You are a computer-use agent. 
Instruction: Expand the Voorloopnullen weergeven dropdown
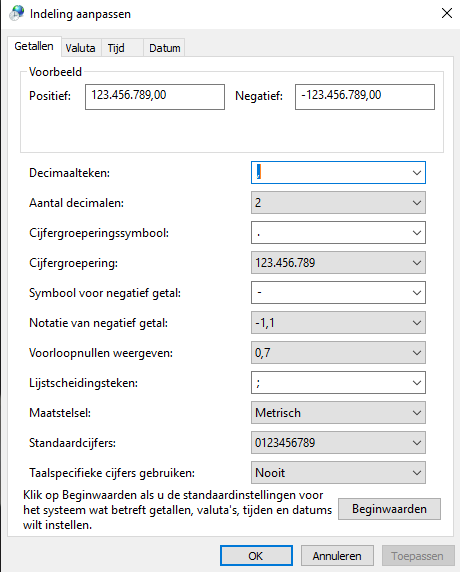tap(338, 353)
